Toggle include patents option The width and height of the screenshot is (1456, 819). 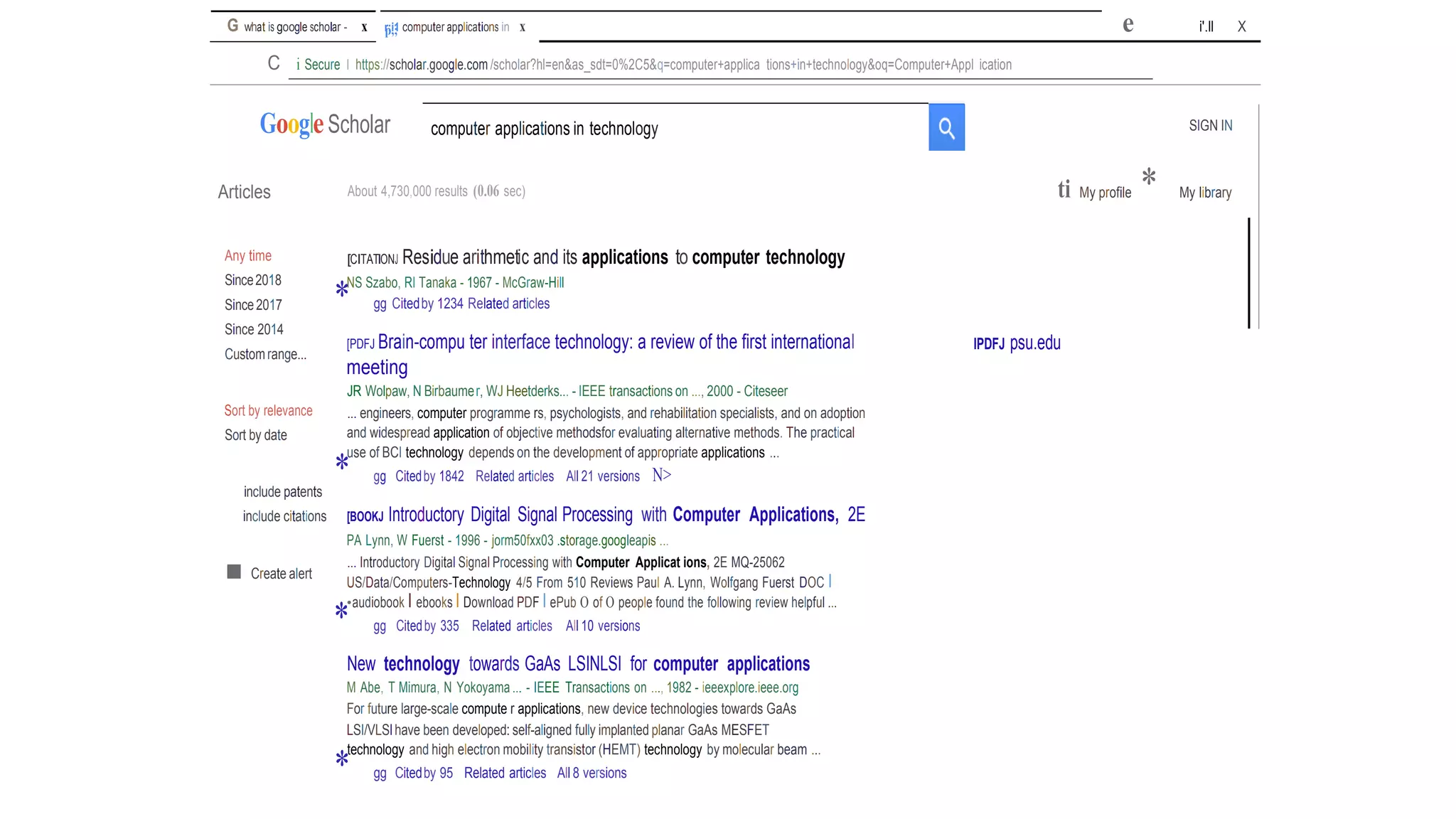point(283,492)
